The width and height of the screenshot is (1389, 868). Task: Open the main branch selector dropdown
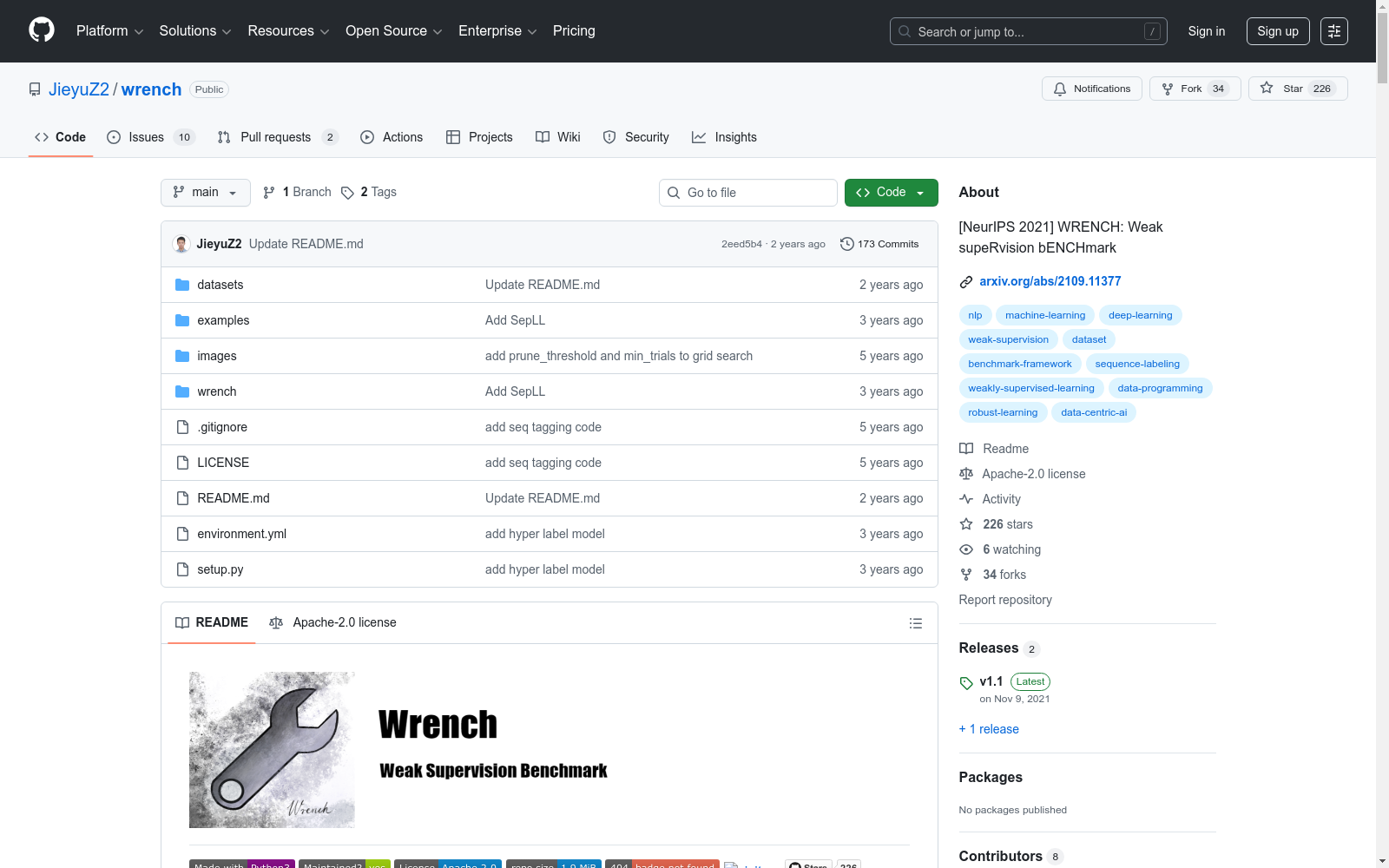click(206, 193)
